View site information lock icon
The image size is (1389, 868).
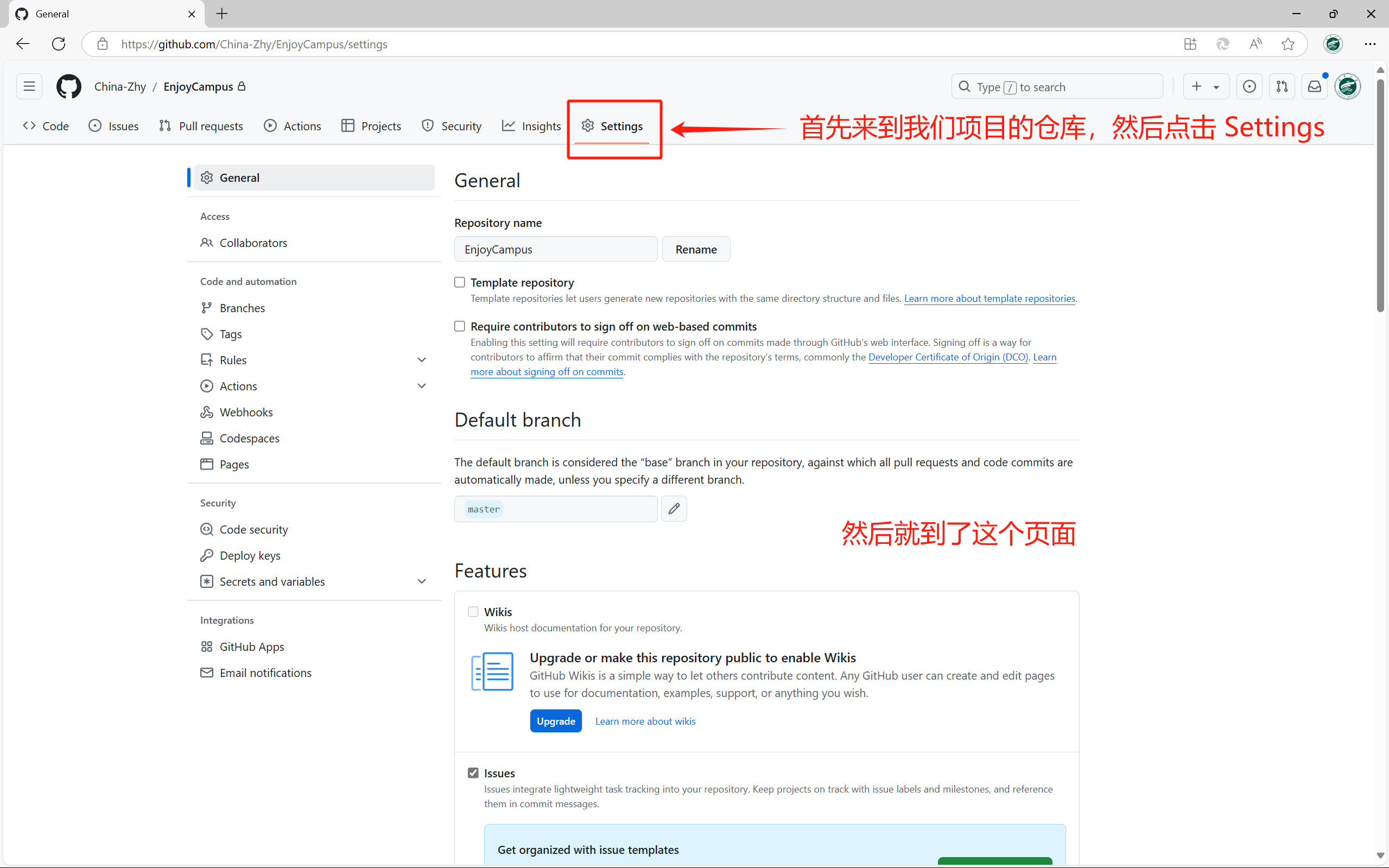pyautogui.click(x=103, y=44)
